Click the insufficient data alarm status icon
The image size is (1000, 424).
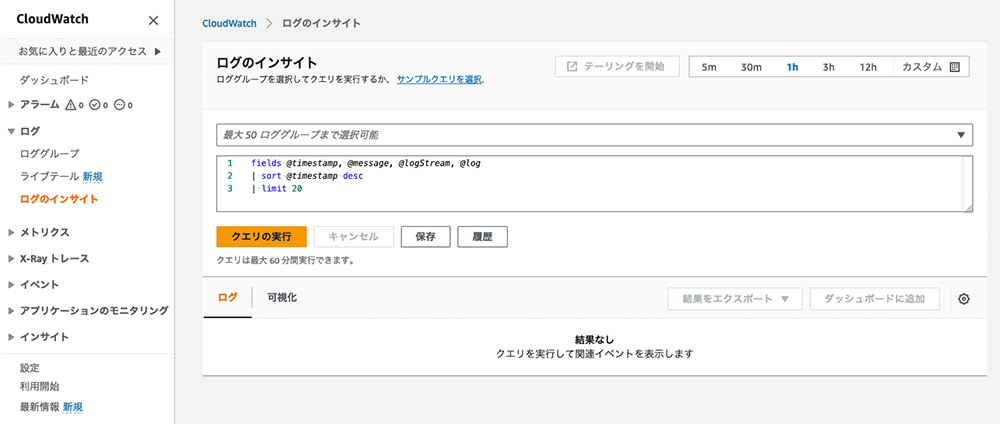119,105
